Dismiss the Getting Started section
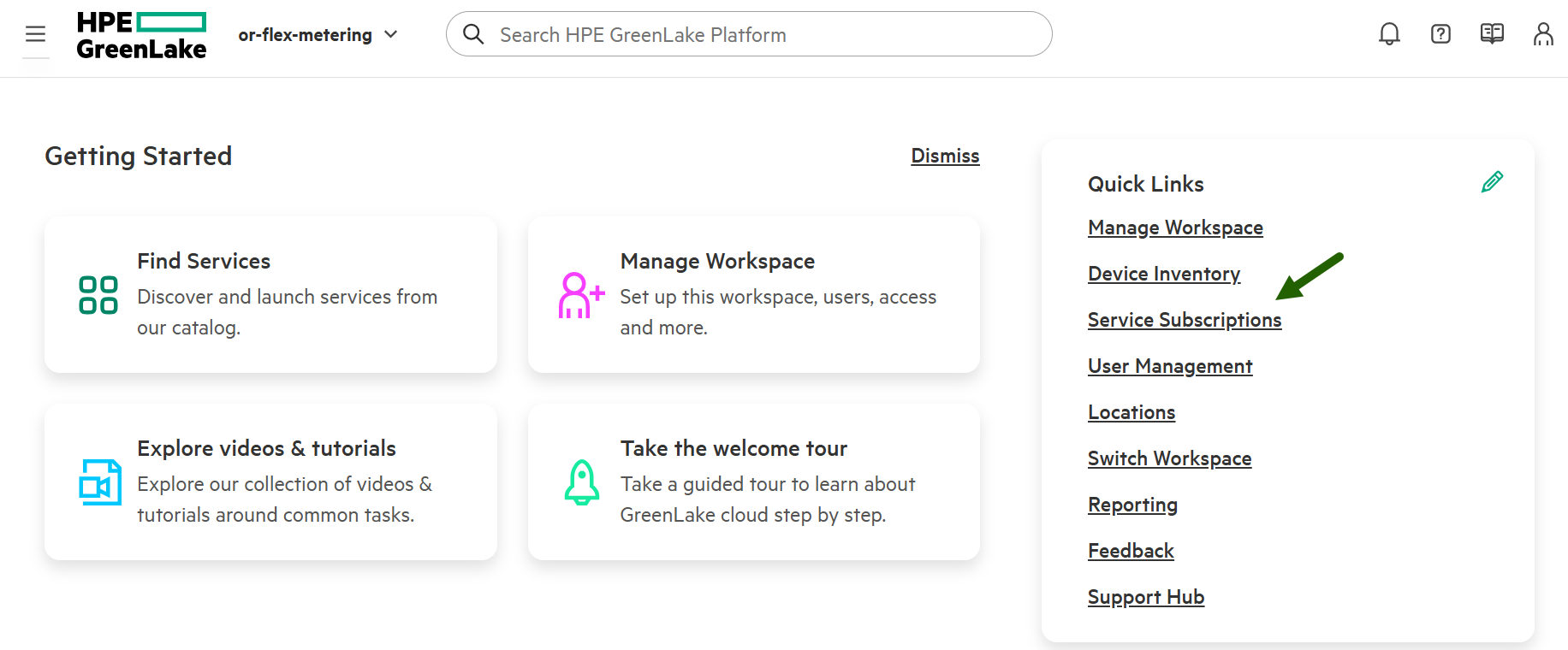1568x650 pixels. tap(945, 156)
